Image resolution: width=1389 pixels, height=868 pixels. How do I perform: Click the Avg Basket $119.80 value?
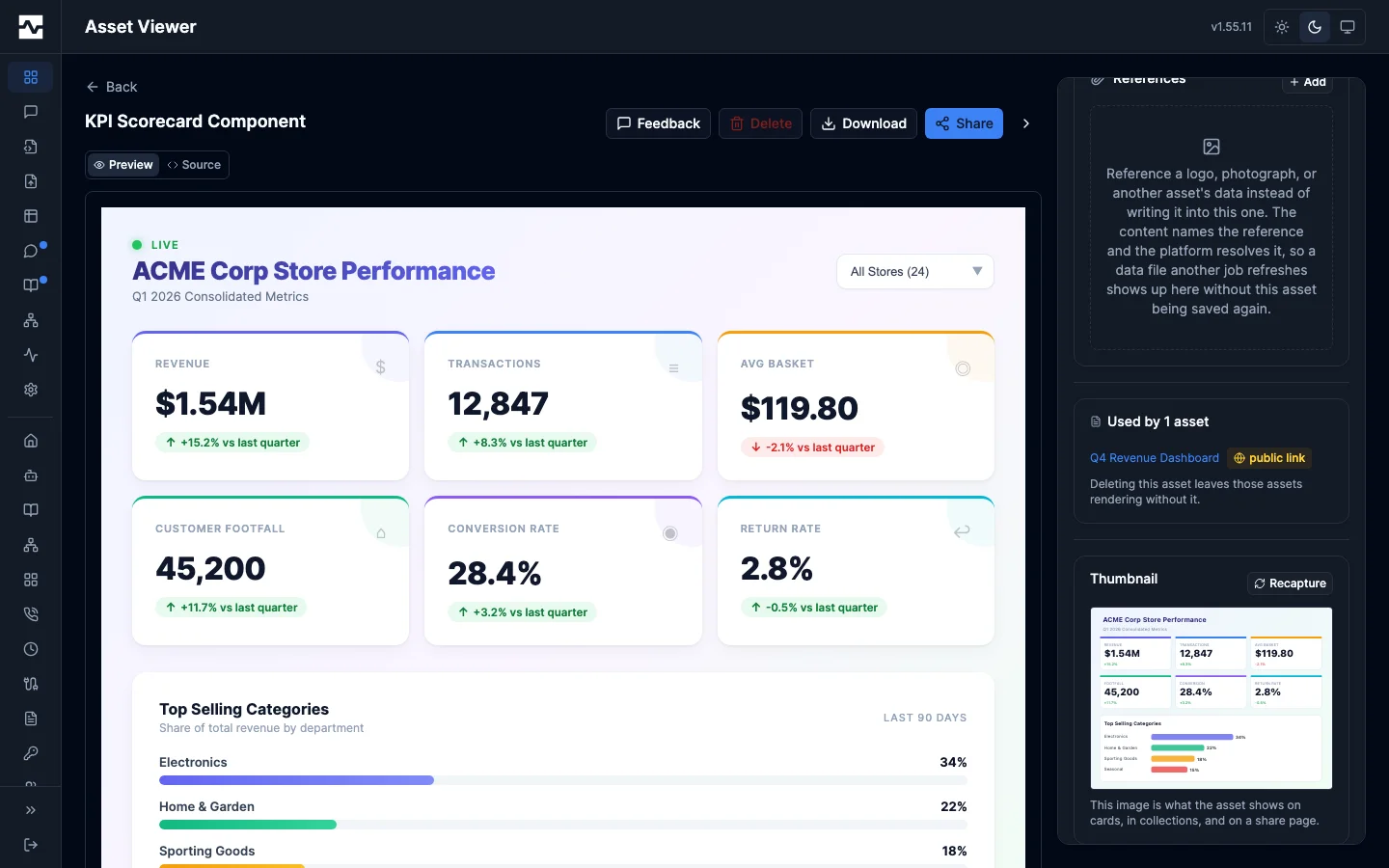(x=800, y=409)
